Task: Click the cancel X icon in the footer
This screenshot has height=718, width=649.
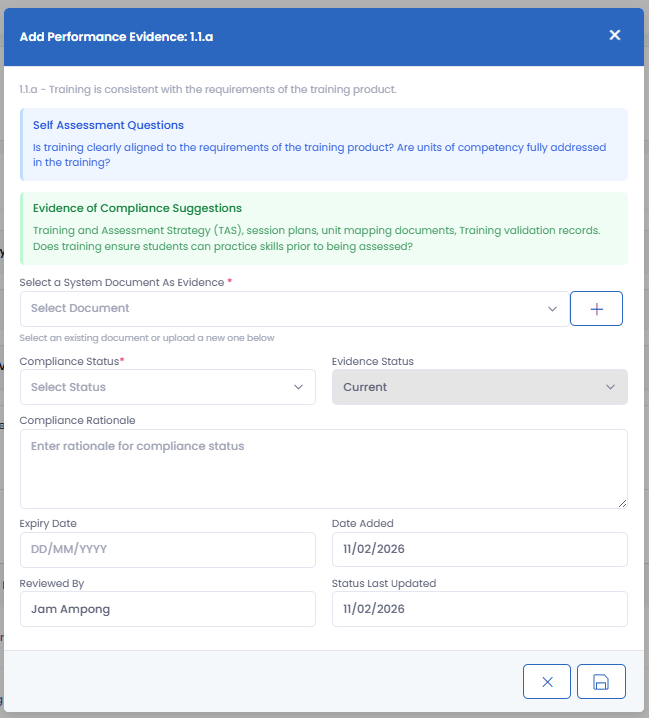Action: click(547, 682)
